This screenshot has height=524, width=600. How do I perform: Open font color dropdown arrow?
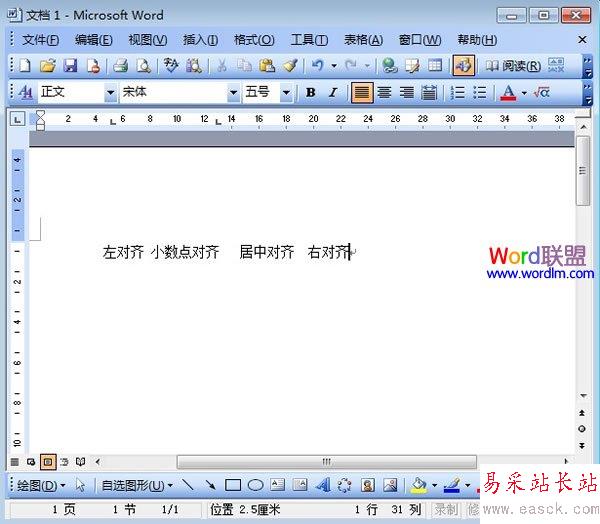point(524,93)
